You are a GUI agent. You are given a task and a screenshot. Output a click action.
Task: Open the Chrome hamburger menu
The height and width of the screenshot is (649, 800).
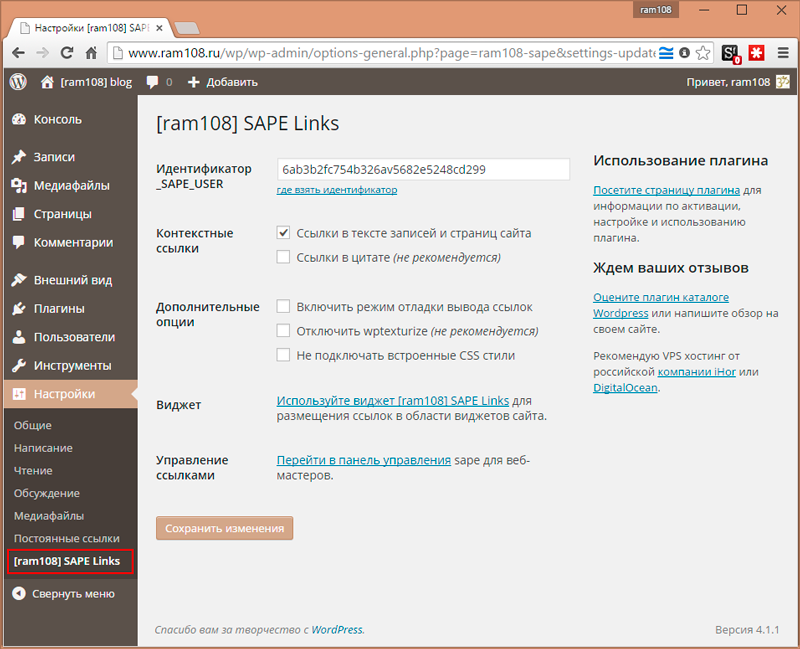coord(783,53)
